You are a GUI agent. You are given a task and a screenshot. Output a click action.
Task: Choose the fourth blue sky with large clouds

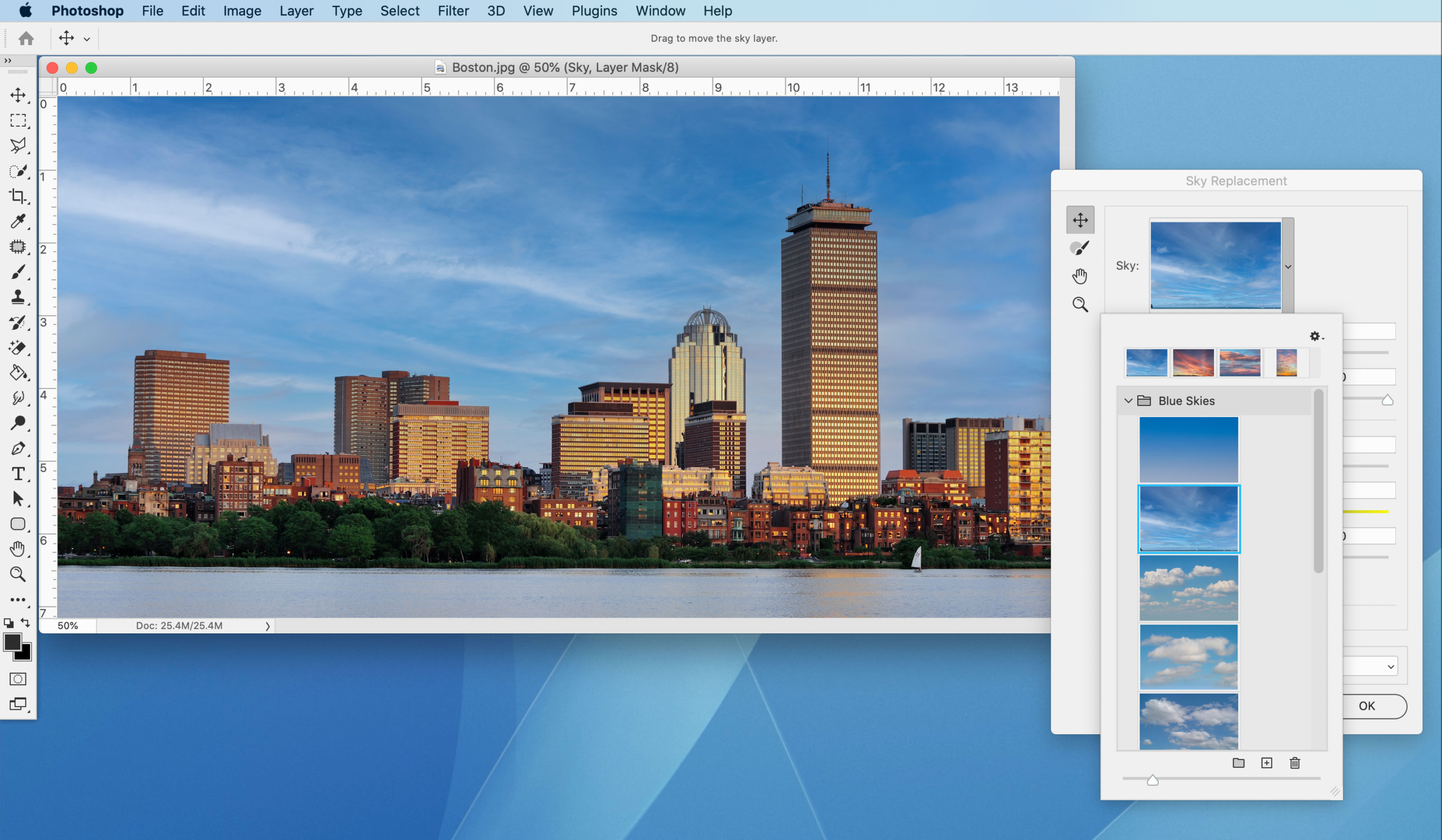coord(1189,657)
